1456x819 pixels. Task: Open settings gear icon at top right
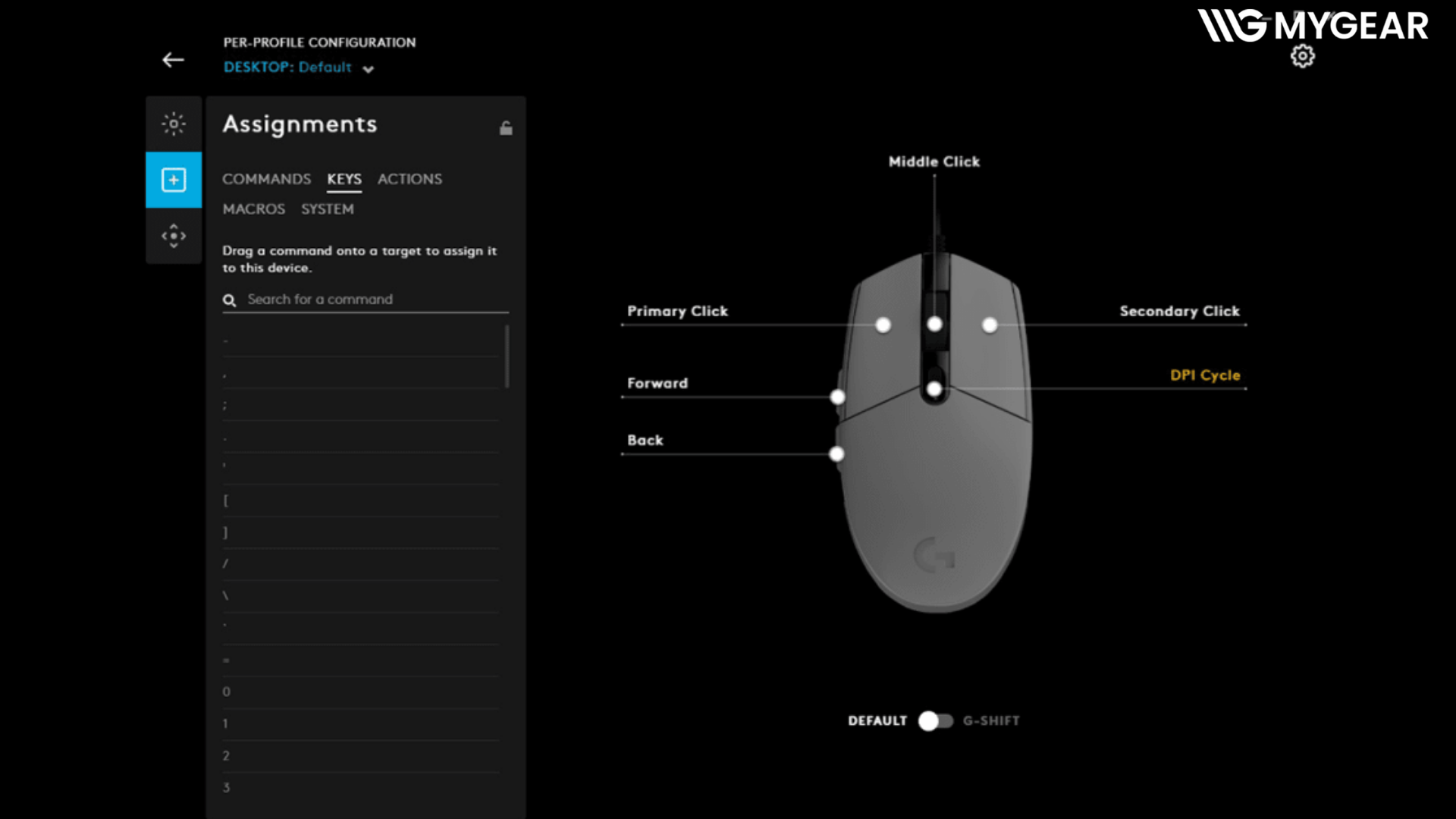pos(1302,56)
